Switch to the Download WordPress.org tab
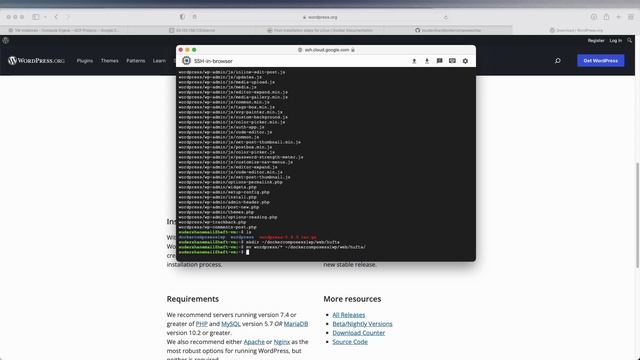 point(576,30)
